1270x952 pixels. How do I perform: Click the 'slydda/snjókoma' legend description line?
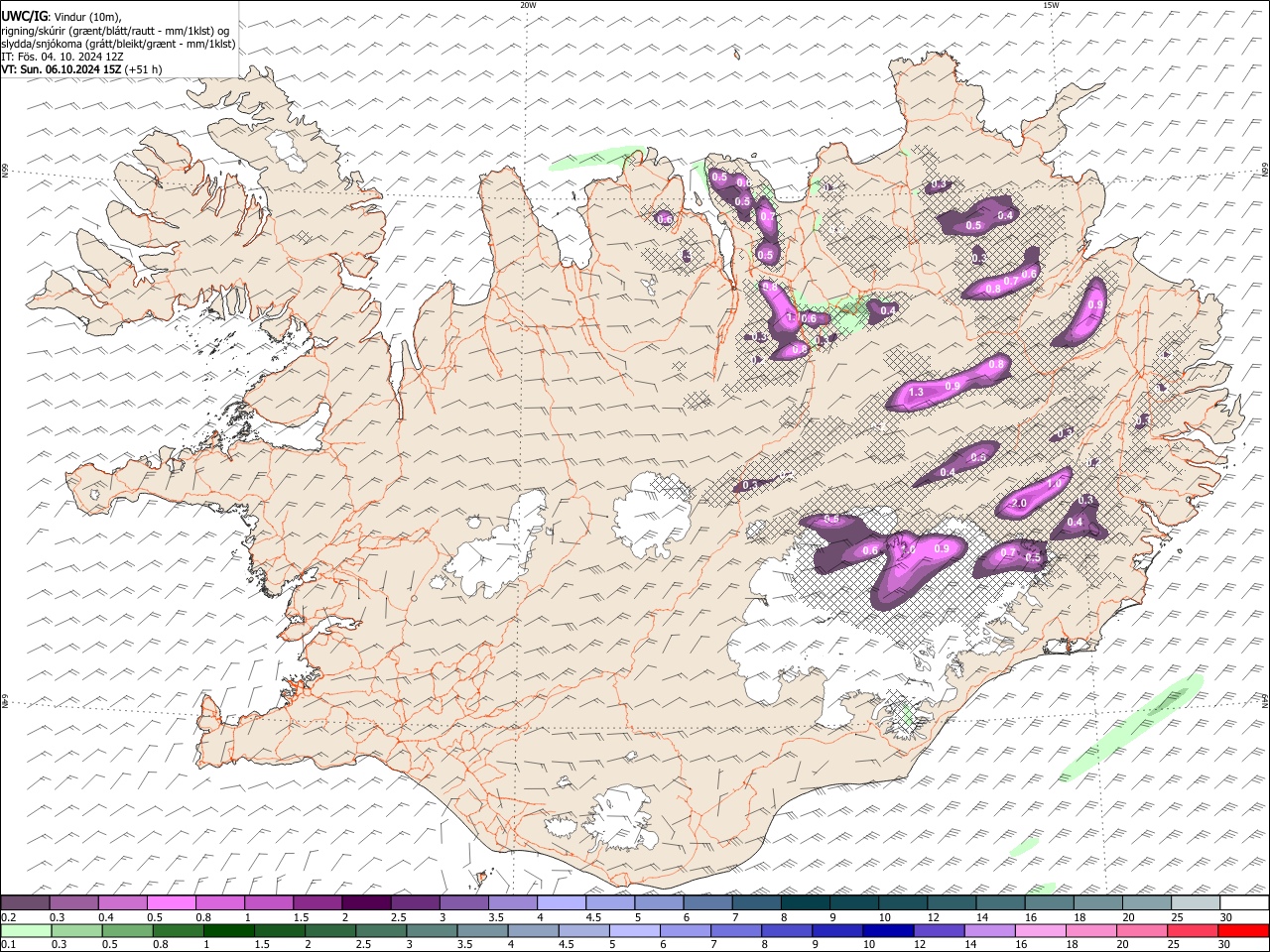118,44
